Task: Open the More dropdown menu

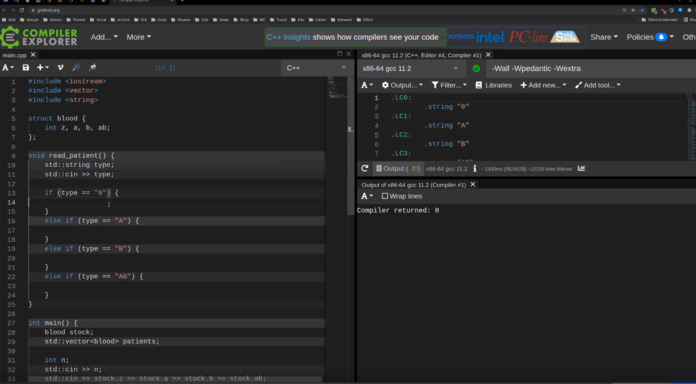Action: (138, 37)
